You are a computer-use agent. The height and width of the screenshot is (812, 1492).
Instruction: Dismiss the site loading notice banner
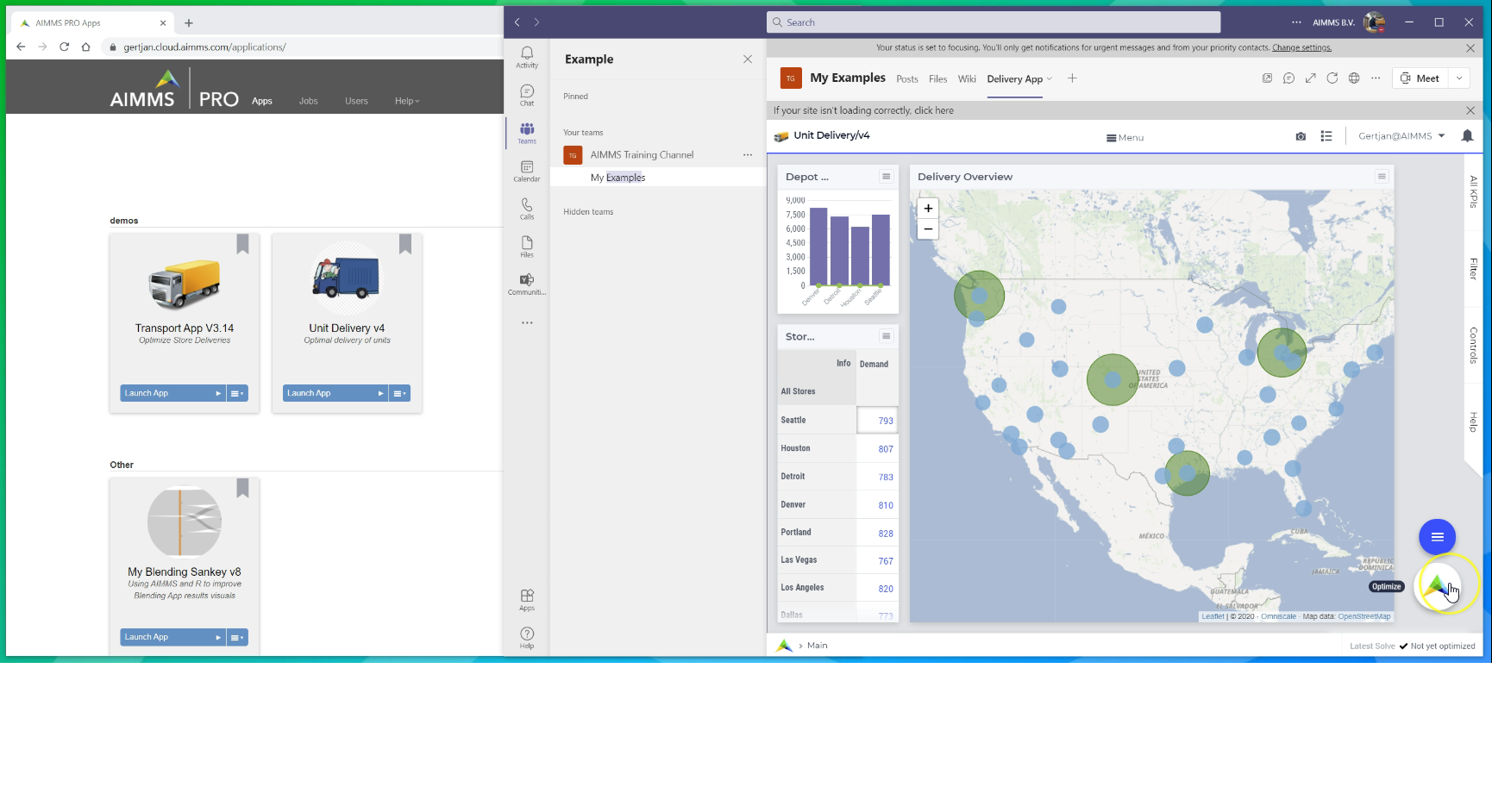coord(1470,110)
